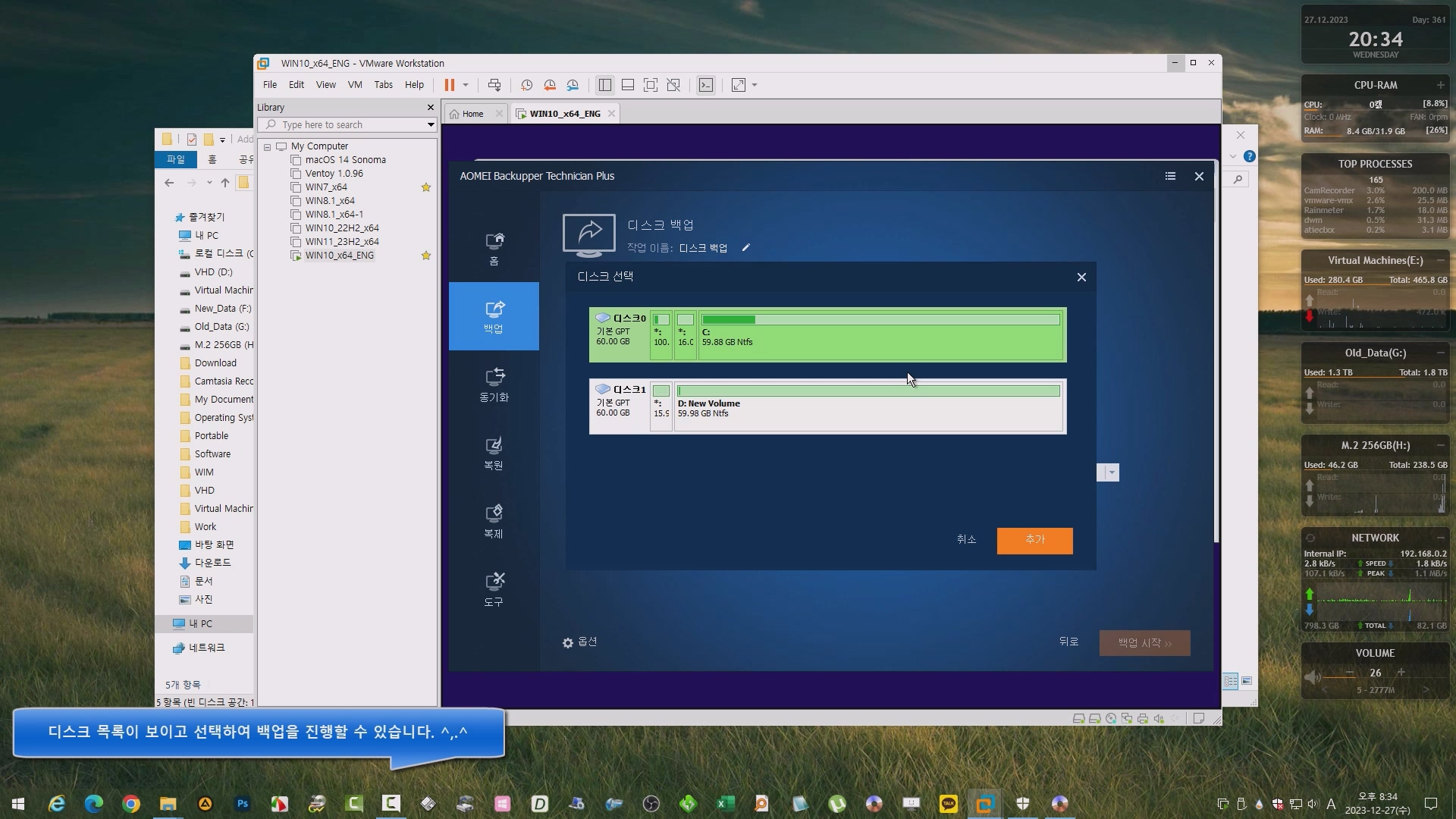Open the VM menu in VMware

pyautogui.click(x=355, y=85)
